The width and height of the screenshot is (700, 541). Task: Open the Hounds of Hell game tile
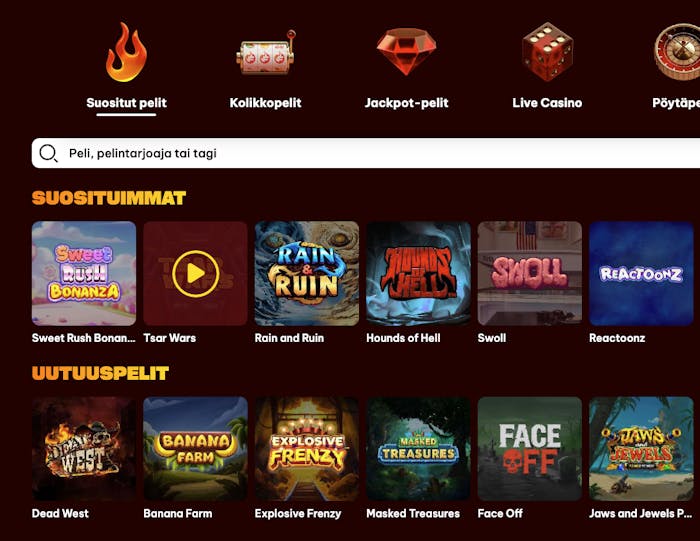pyautogui.click(x=418, y=274)
